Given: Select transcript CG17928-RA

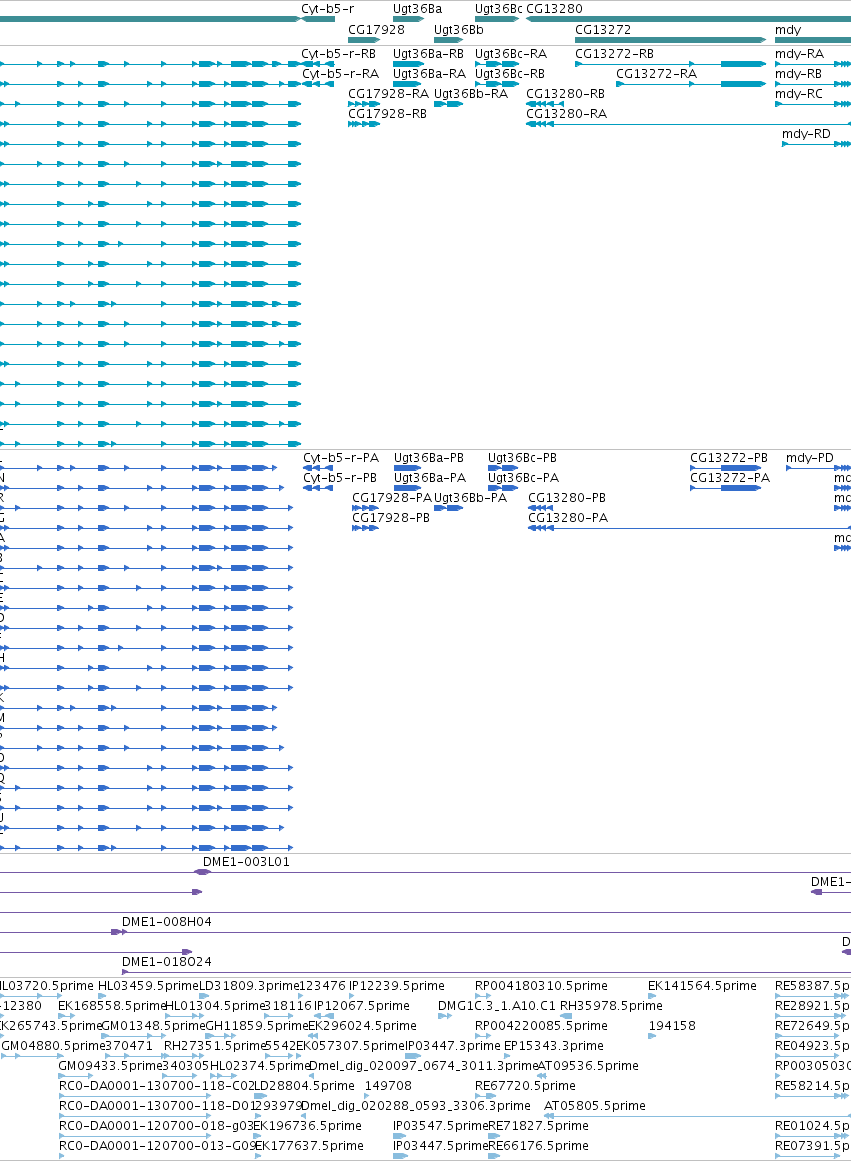Looking at the screenshot, I should coord(388,94).
